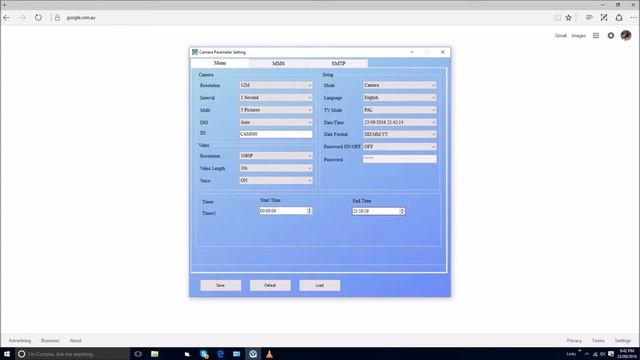This screenshot has width=640, height=360.
Task: Open the Setup Mode dropdown
Action: tap(400, 85)
